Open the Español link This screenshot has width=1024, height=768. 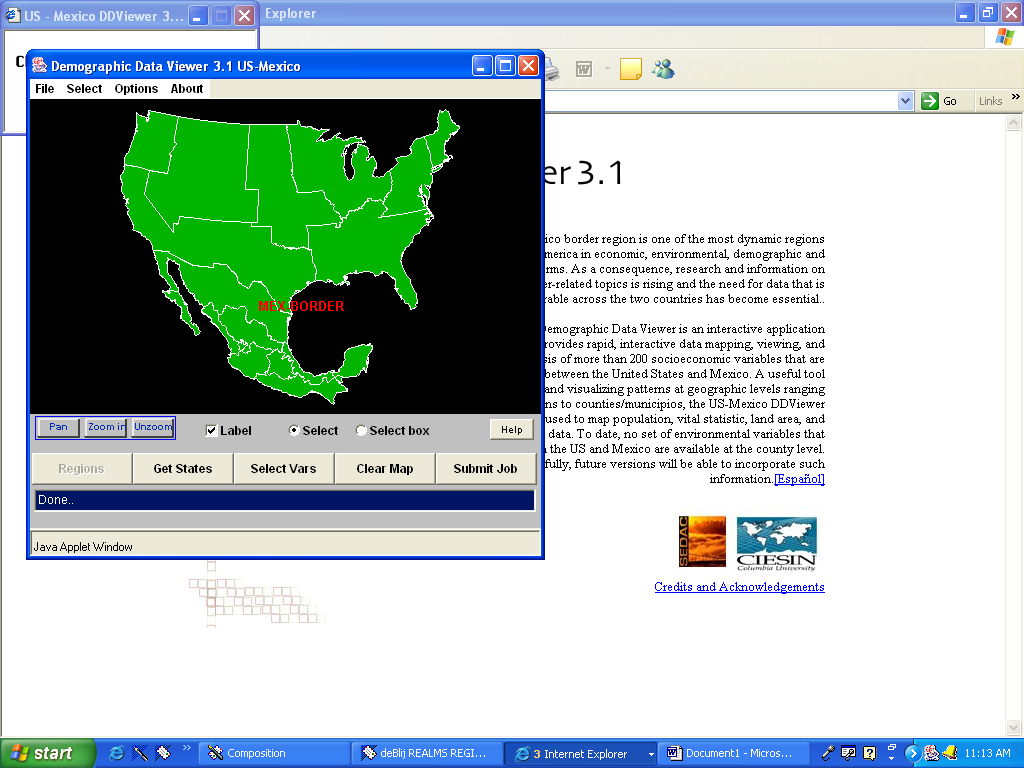coord(799,479)
